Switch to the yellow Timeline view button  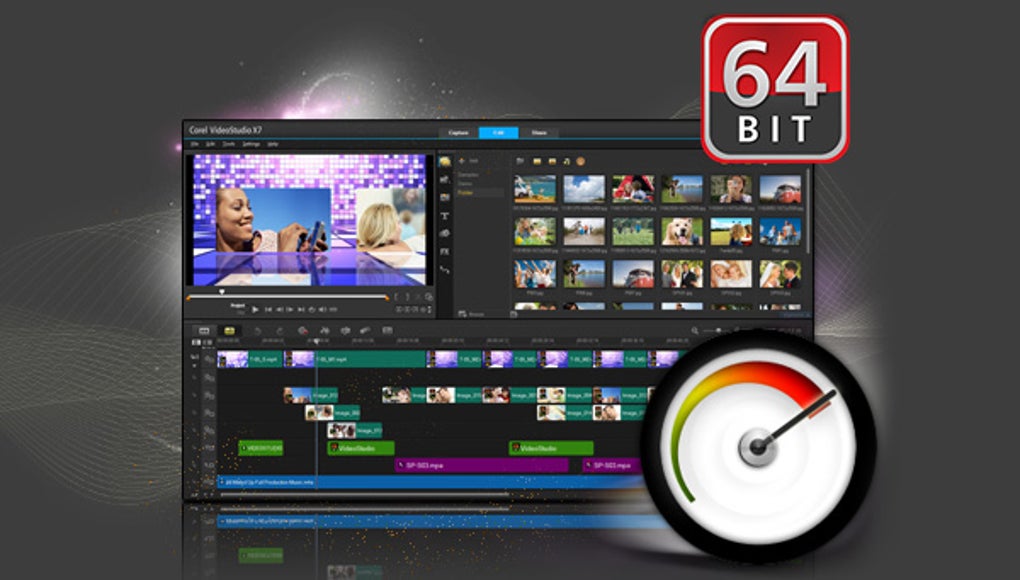tap(229, 331)
